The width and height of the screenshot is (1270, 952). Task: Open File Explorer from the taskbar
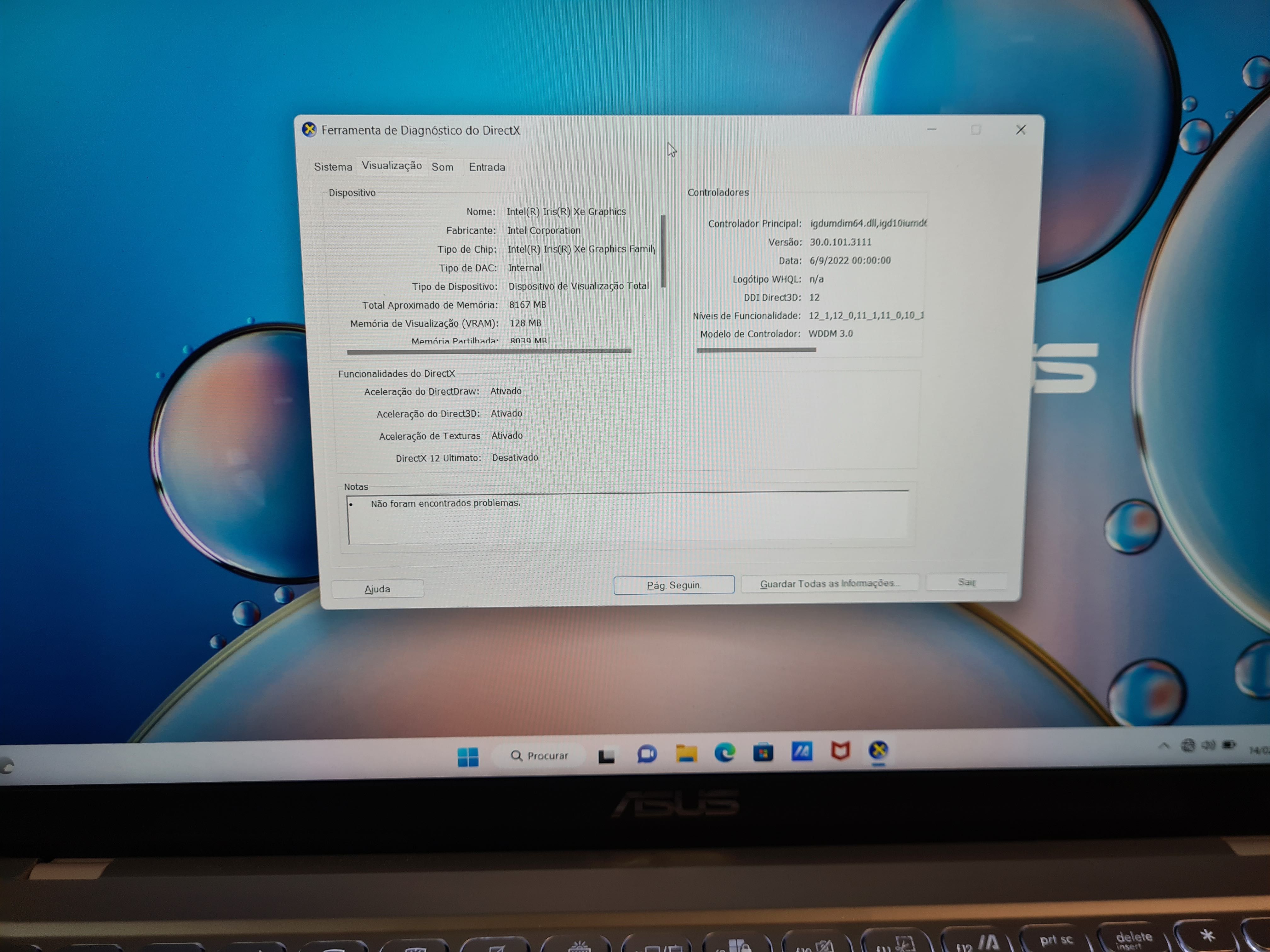[x=686, y=753]
